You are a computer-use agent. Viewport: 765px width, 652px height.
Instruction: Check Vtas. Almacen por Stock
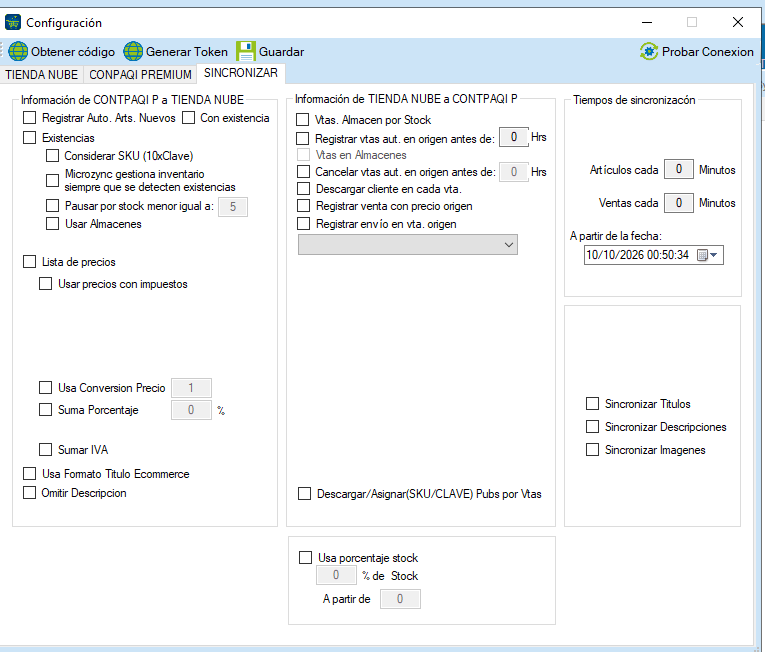point(302,120)
